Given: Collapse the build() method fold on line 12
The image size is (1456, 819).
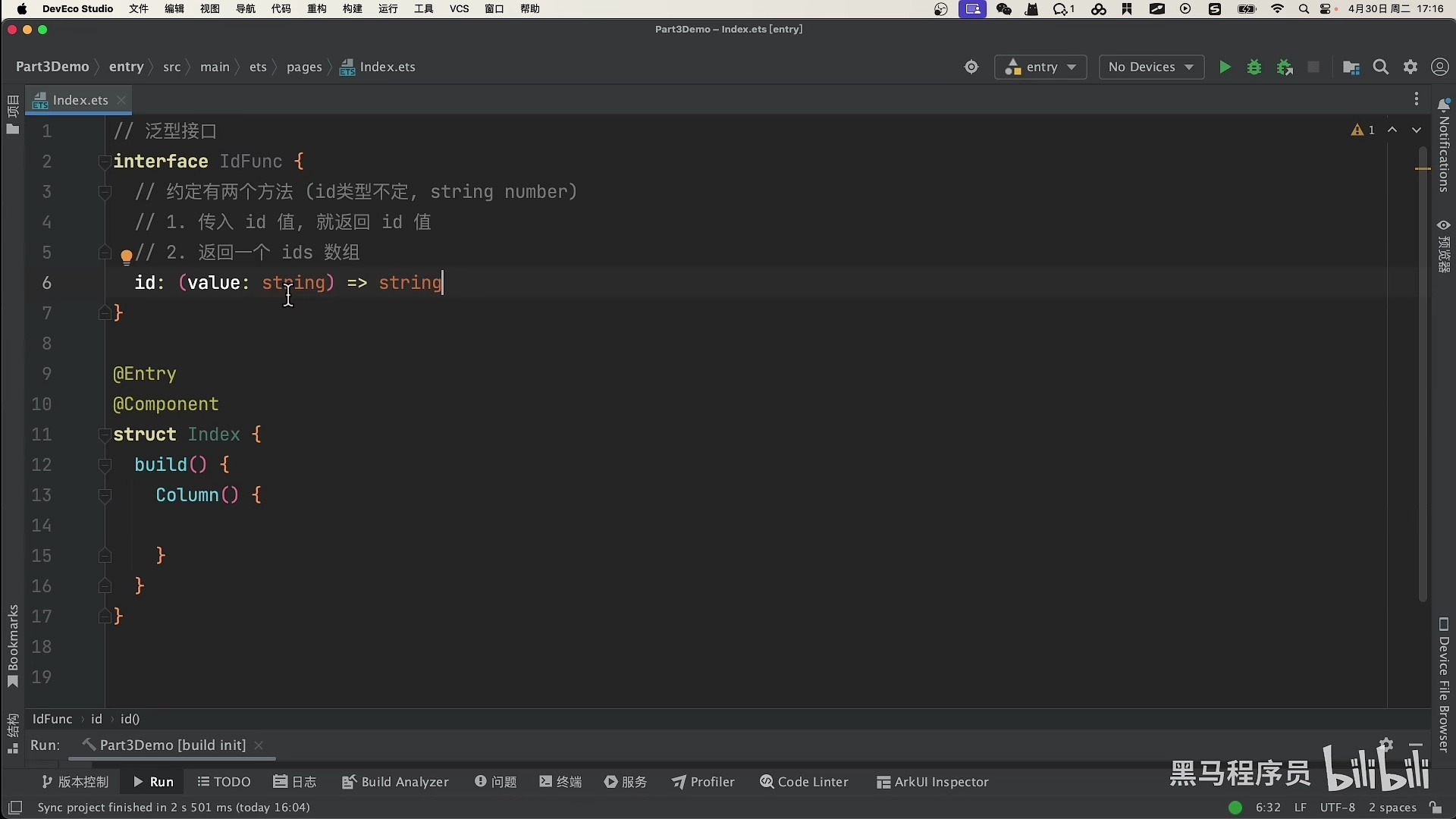Looking at the screenshot, I should [105, 465].
